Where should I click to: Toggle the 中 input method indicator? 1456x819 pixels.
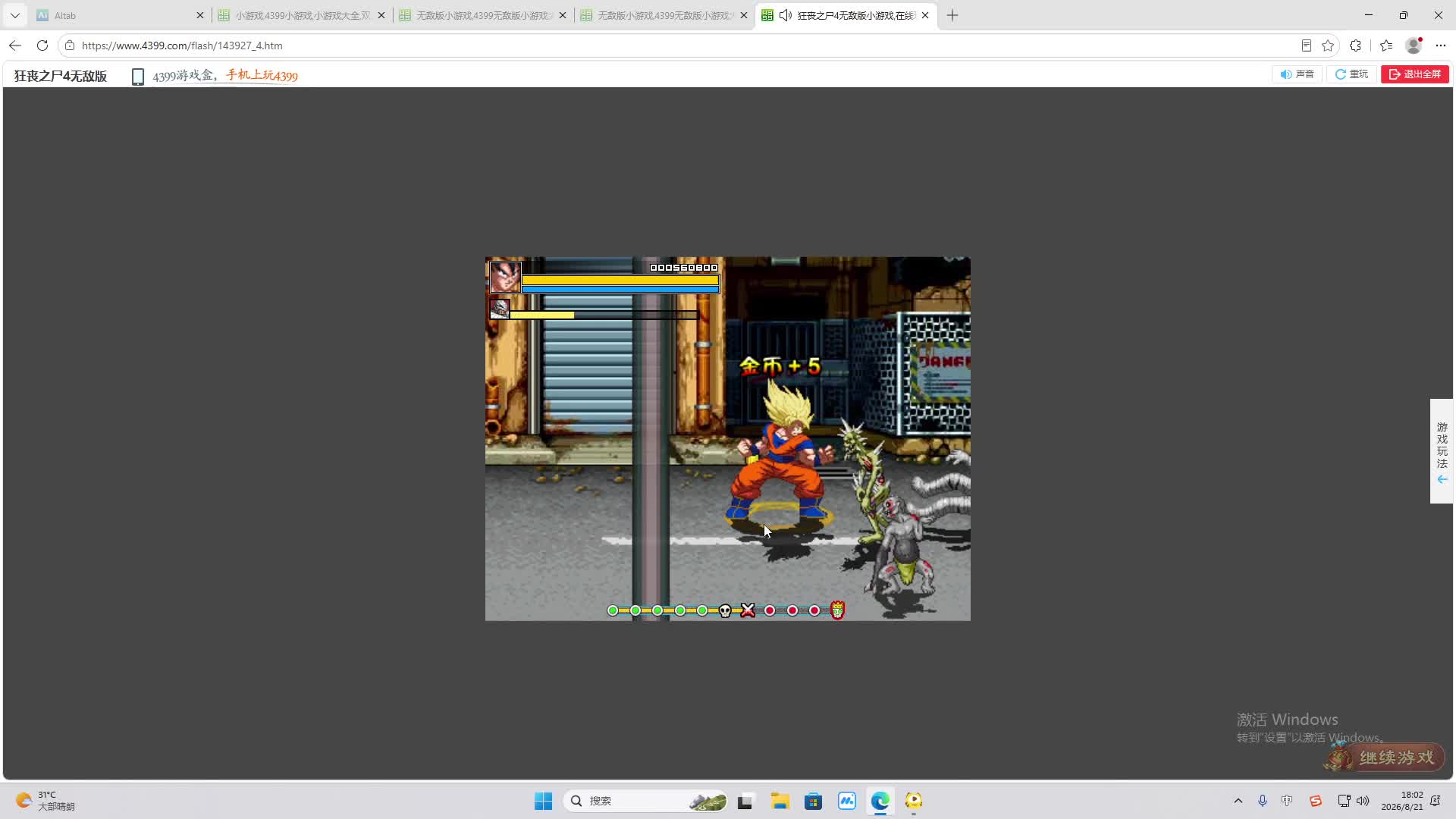(1287, 801)
